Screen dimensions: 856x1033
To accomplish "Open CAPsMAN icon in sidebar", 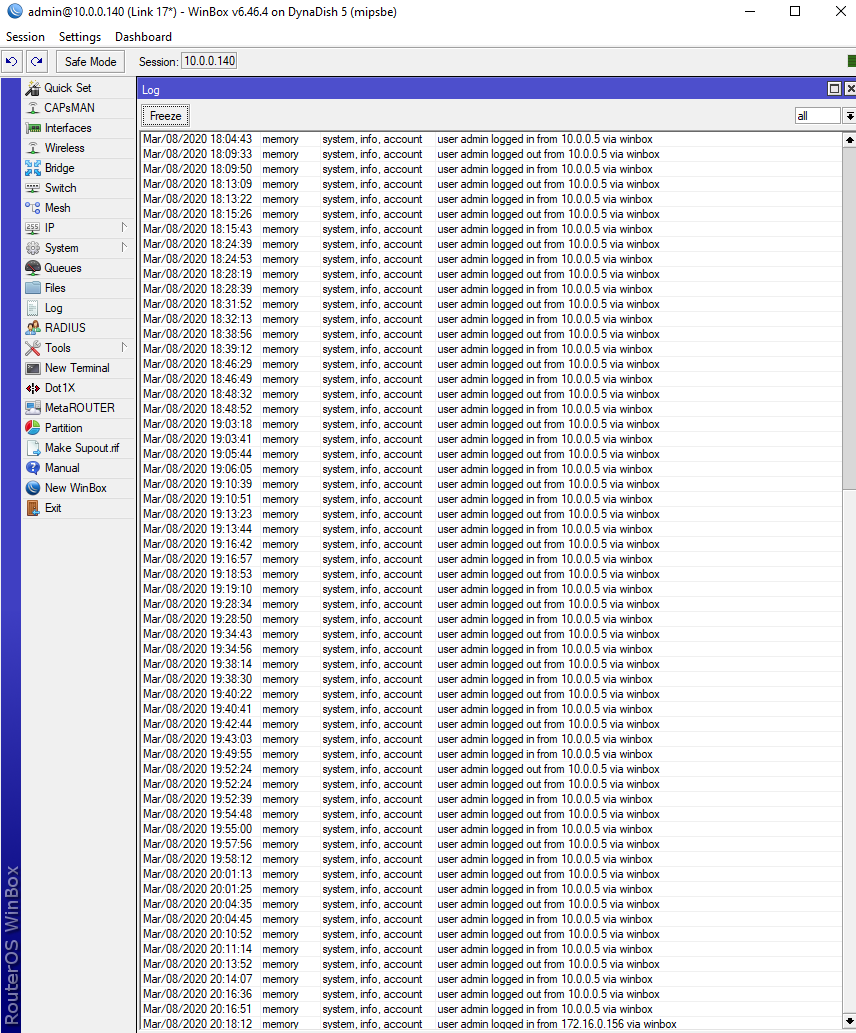I will click(33, 108).
